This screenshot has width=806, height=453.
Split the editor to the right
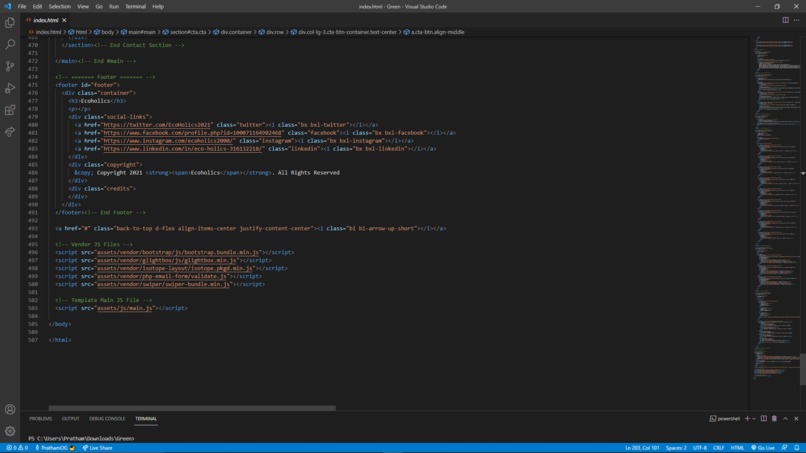(x=785, y=20)
